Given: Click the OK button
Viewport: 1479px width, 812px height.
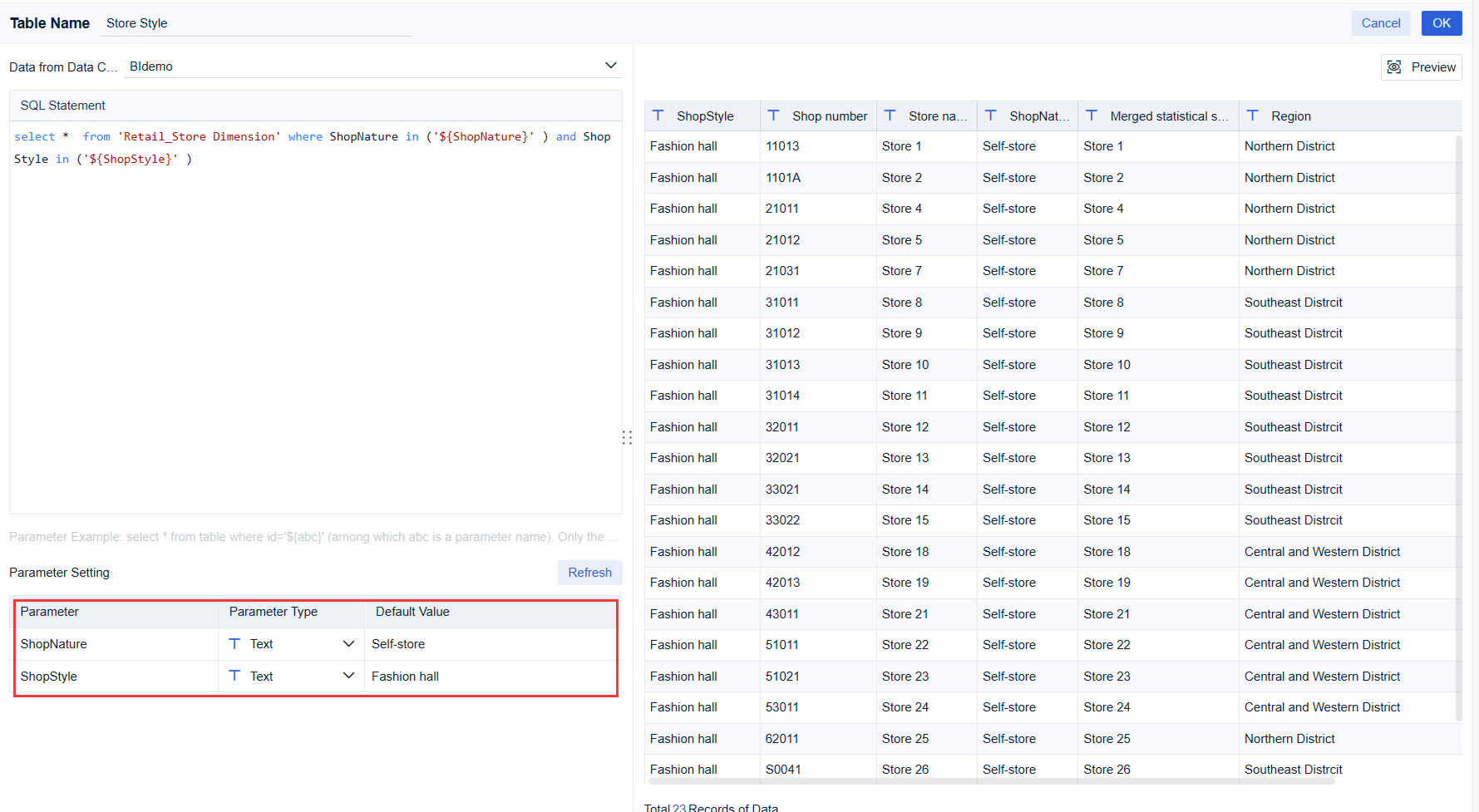Looking at the screenshot, I should (1442, 22).
